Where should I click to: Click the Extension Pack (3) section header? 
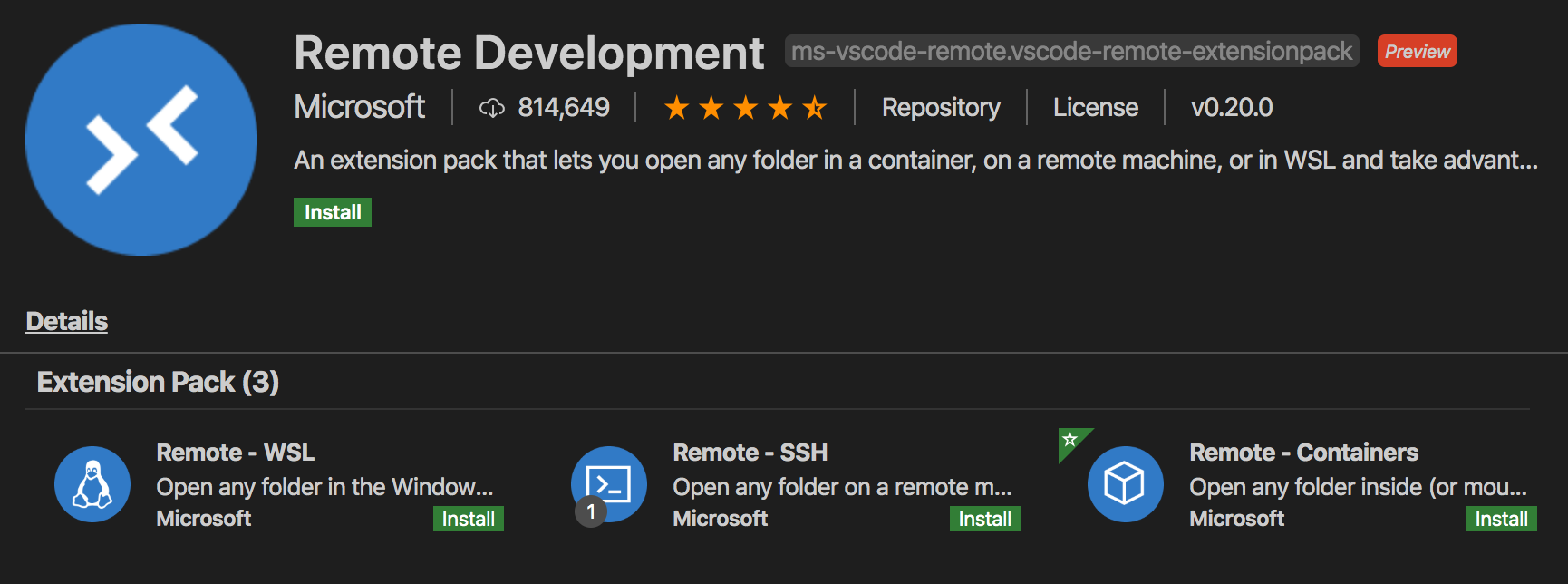pyautogui.click(x=158, y=382)
